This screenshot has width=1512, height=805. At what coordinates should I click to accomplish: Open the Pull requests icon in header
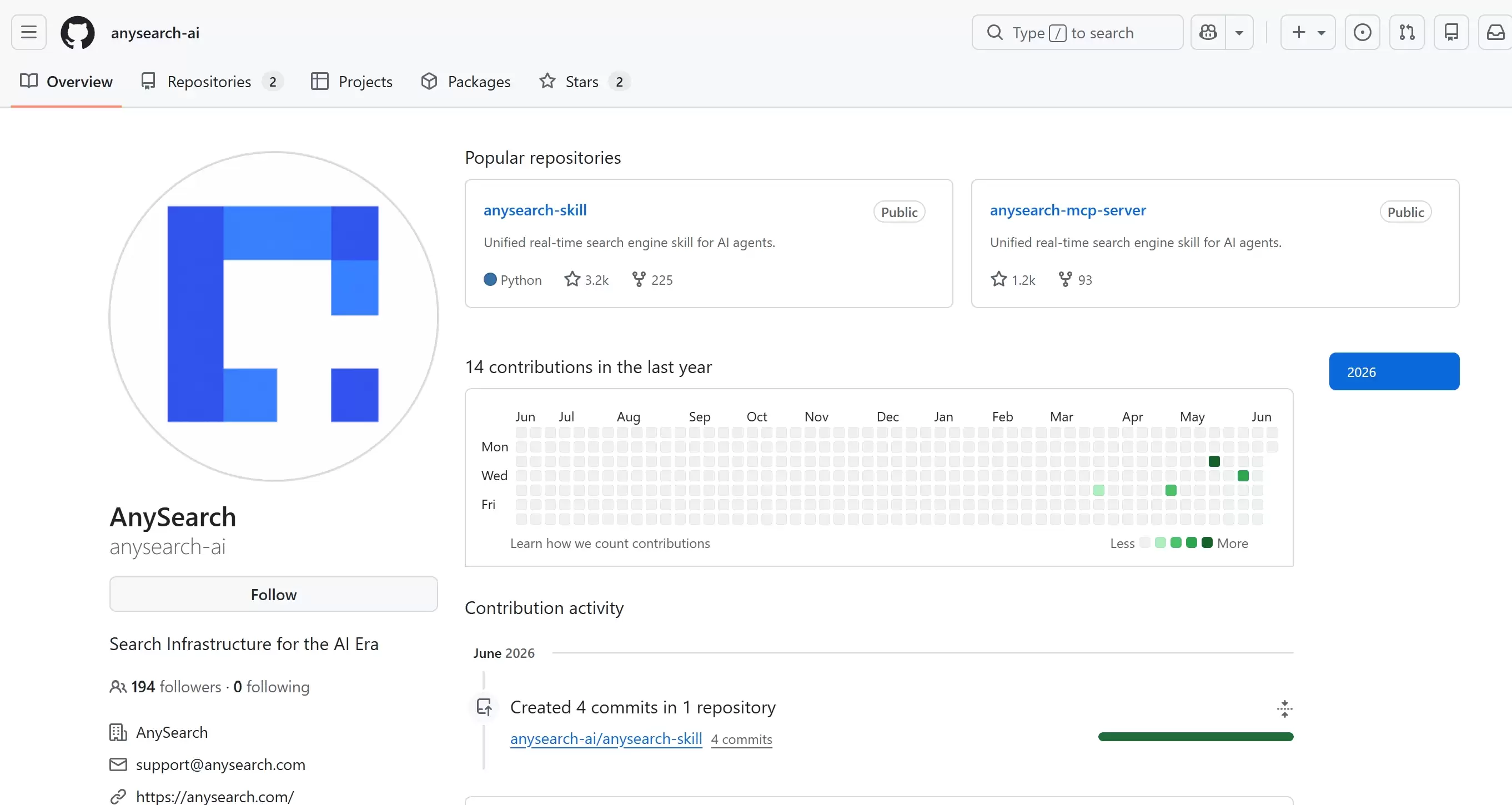1406,32
